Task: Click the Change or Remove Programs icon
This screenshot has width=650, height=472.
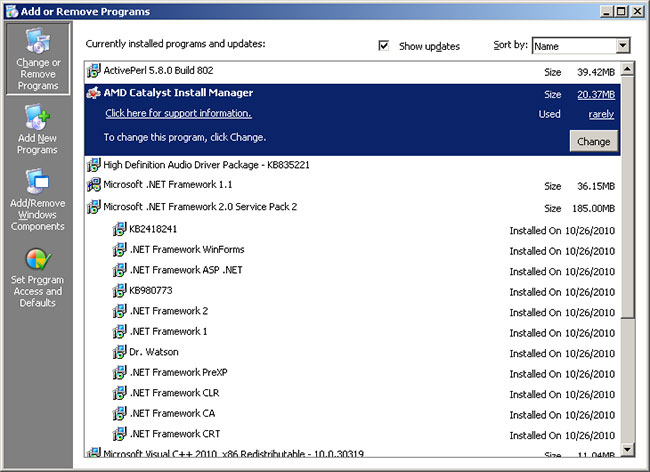Action: click(38, 41)
